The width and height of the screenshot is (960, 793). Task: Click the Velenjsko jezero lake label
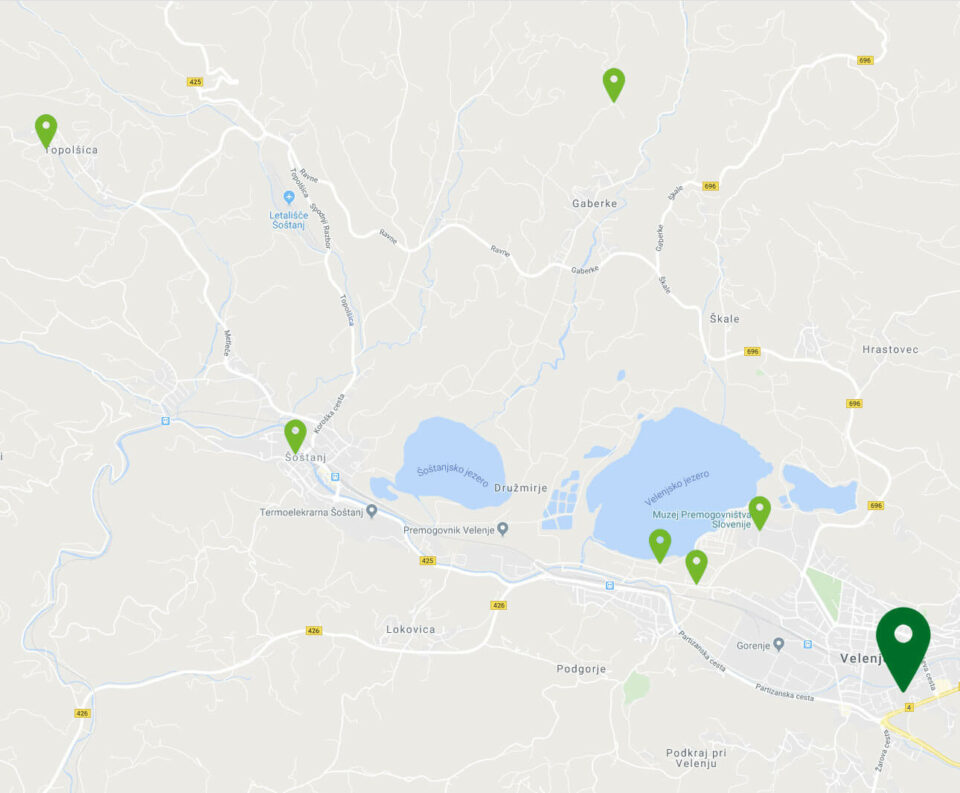click(677, 487)
